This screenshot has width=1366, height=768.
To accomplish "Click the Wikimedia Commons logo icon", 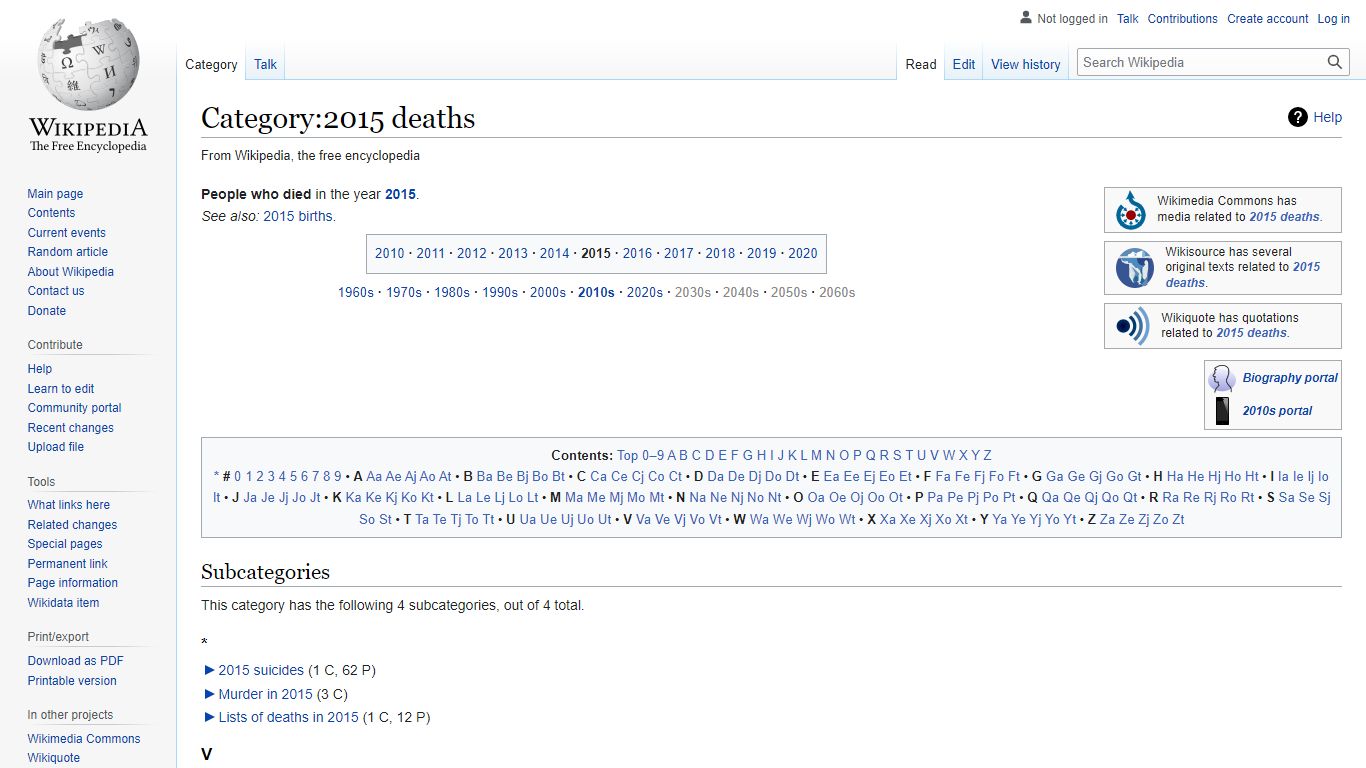I will pos(1131,210).
